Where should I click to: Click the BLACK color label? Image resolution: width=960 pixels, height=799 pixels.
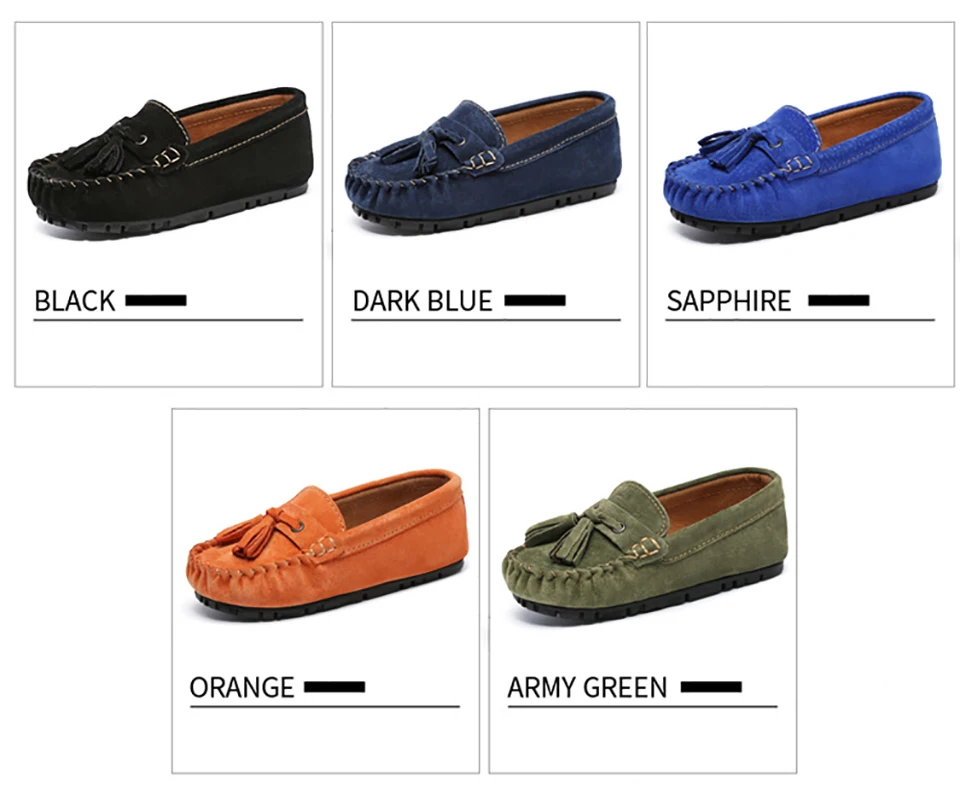pyautogui.click(x=75, y=301)
